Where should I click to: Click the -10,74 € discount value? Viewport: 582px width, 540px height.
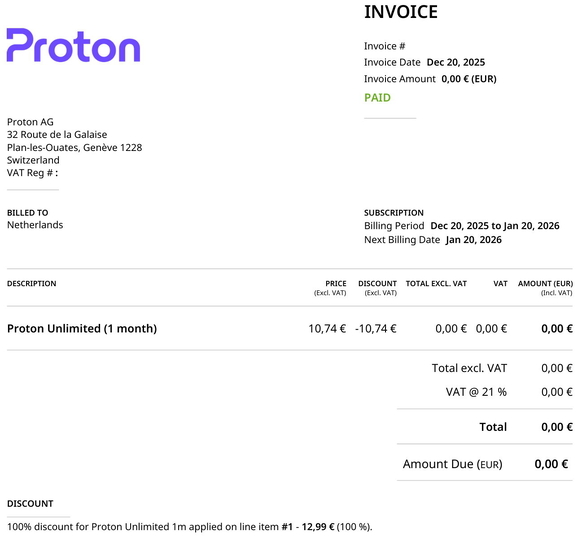[x=376, y=328]
